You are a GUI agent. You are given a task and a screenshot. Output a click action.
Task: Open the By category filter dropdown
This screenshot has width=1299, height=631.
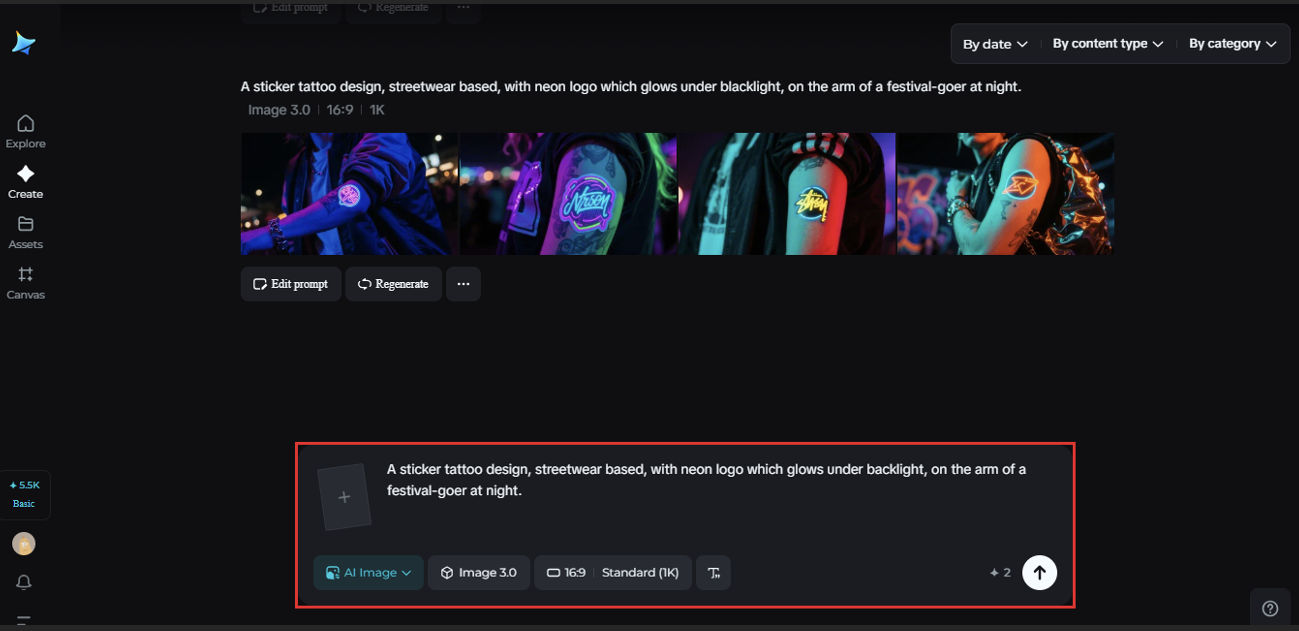1232,44
